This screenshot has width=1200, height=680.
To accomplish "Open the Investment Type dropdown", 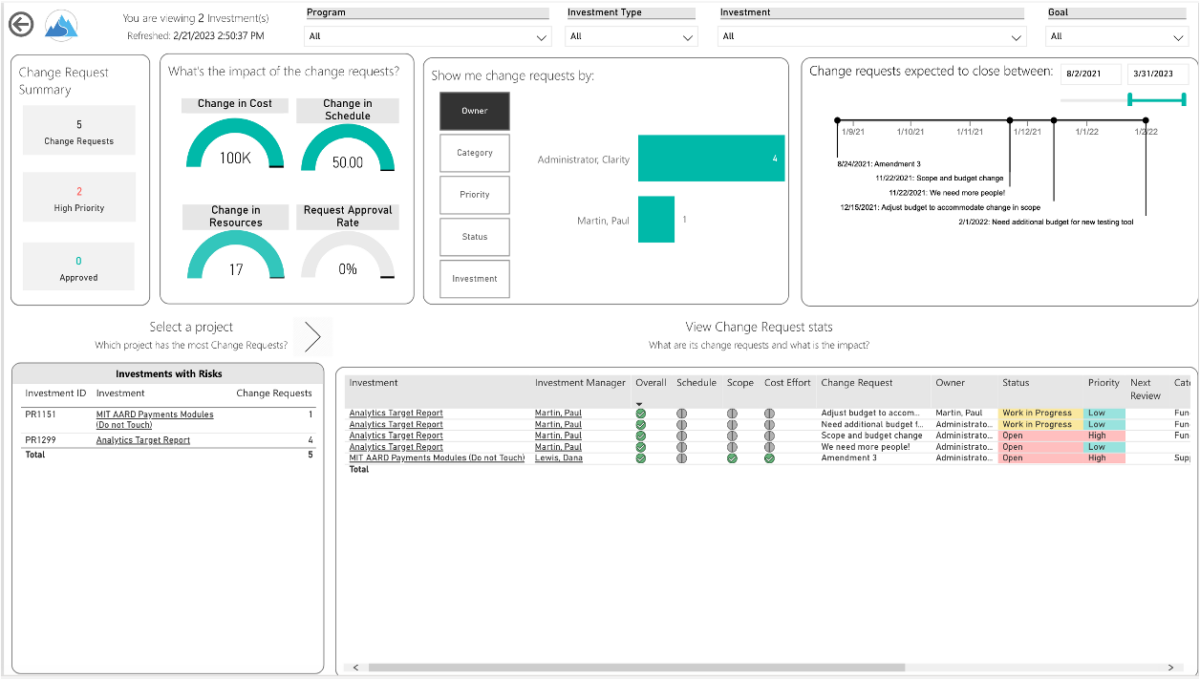I will [x=688, y=36].
